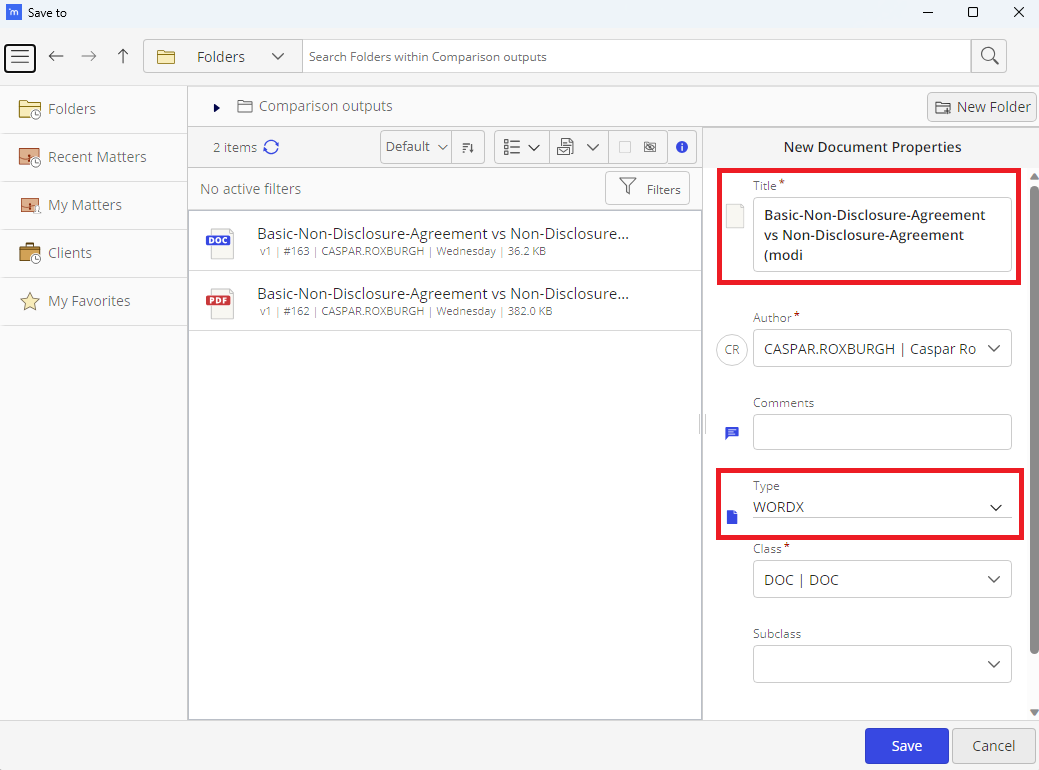Change sort direction with the sort icon
Screen dimensions: 1039x770
(468, 147)
